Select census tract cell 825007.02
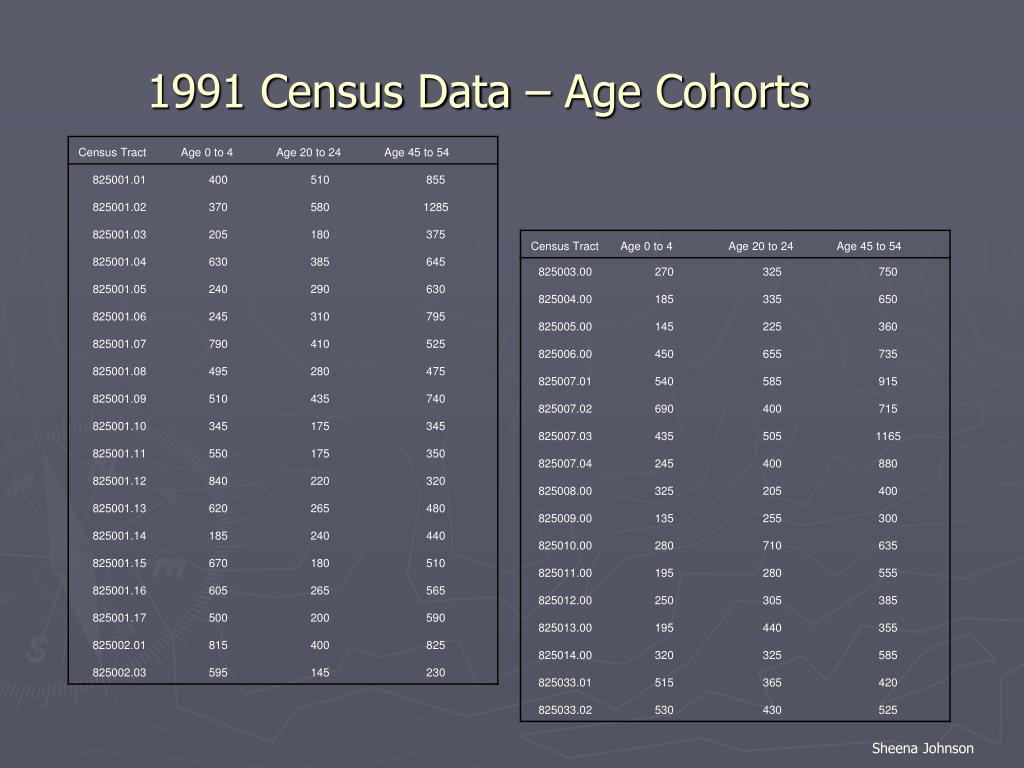 [x=565, y=409]
